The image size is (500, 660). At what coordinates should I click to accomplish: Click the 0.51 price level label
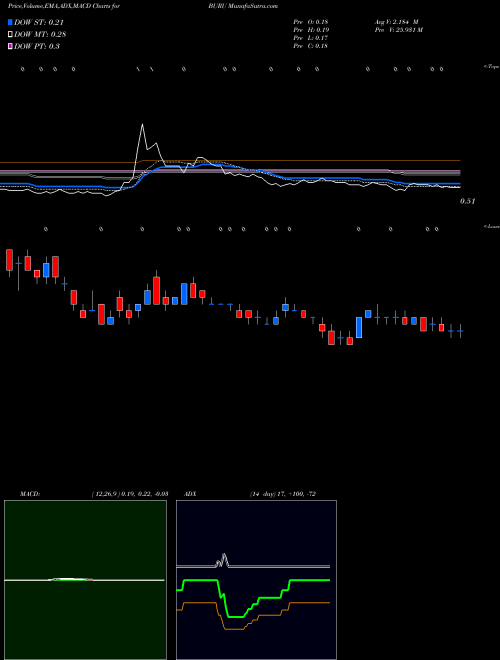(467, 201)
